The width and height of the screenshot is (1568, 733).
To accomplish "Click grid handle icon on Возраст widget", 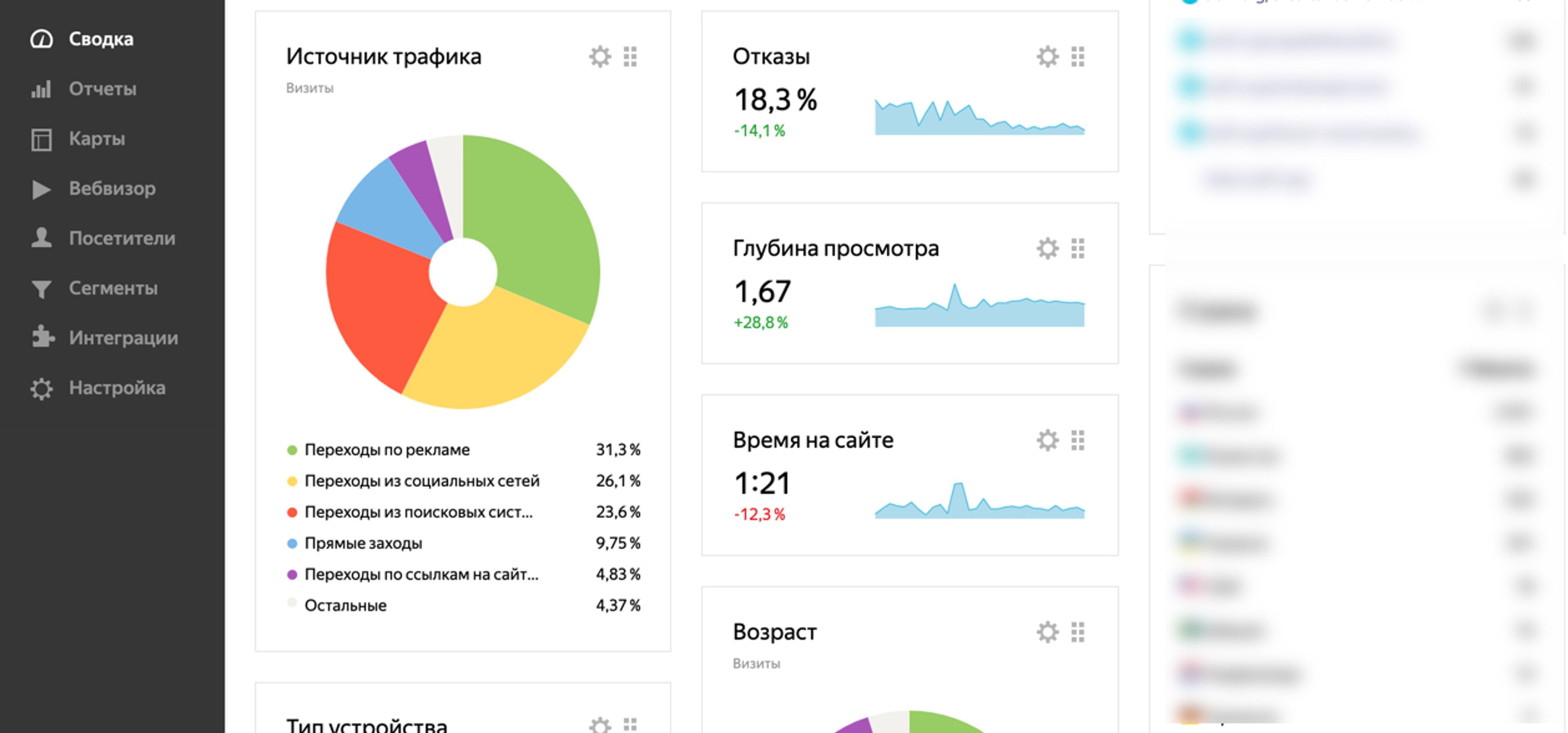I will pos(1078,632).
